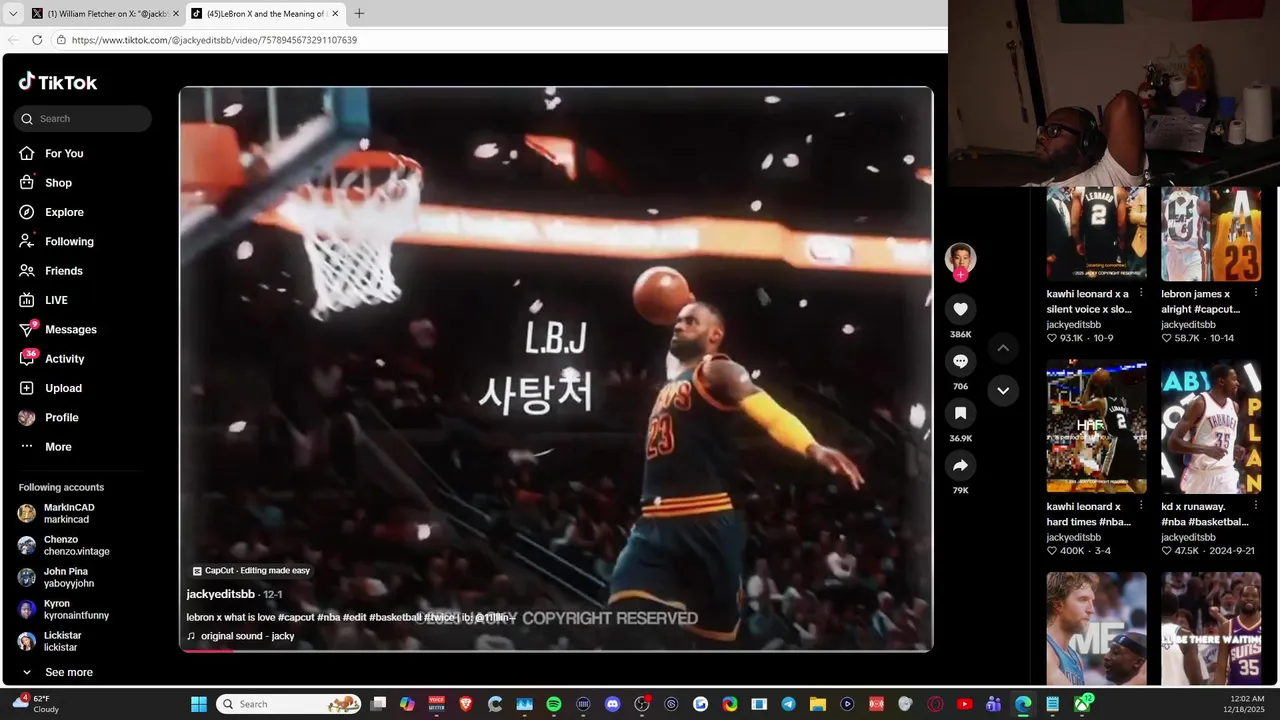Go to the previous video
This screenshot has height=720, width=1280.
(x=1003, y=348)
